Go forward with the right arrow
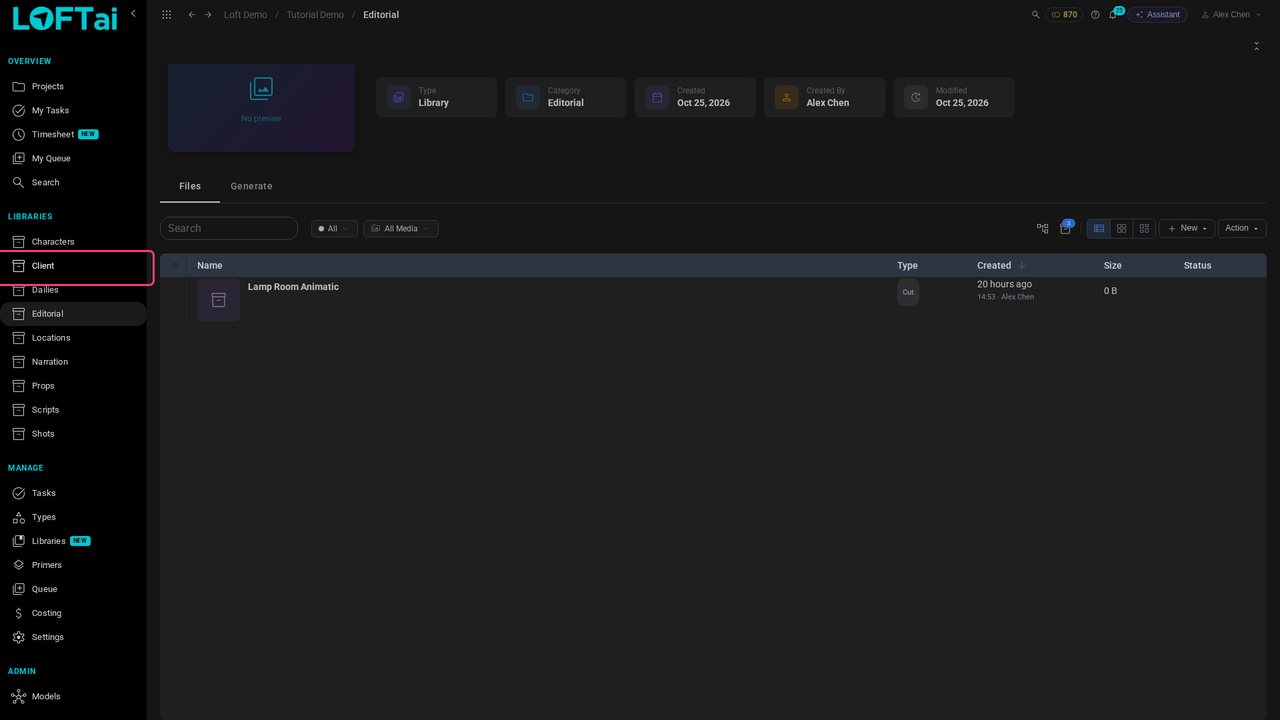This screenshot has width=1280, height=720. coord(208,15)
